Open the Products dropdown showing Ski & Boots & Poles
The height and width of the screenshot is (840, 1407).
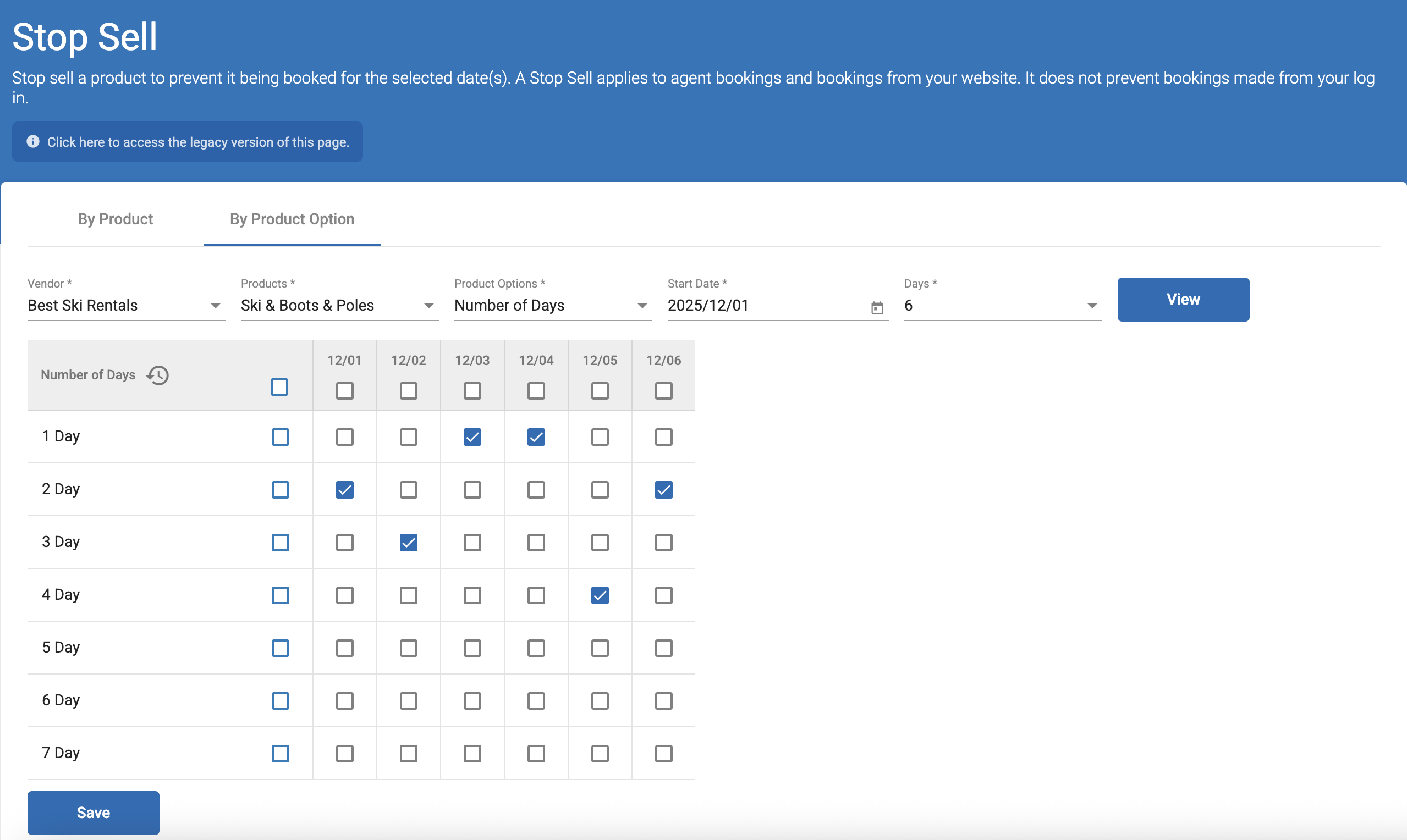(339, 306)
